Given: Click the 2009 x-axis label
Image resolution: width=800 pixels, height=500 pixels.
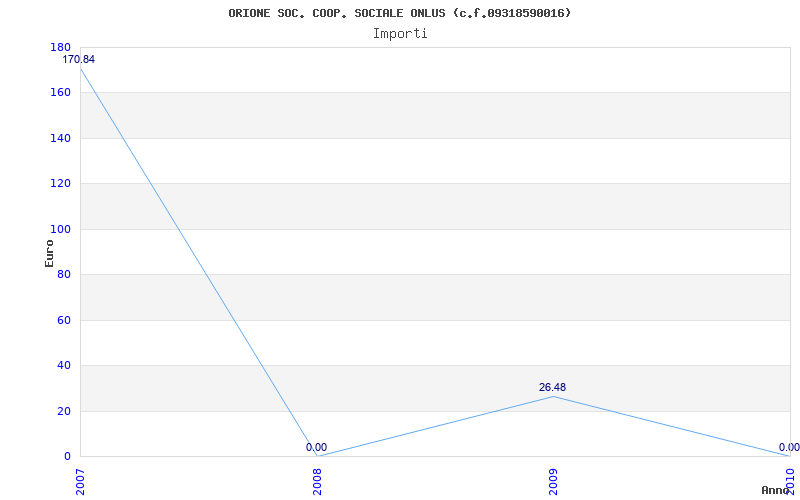Looking at the screenshot, I should [x=553, y=482].
